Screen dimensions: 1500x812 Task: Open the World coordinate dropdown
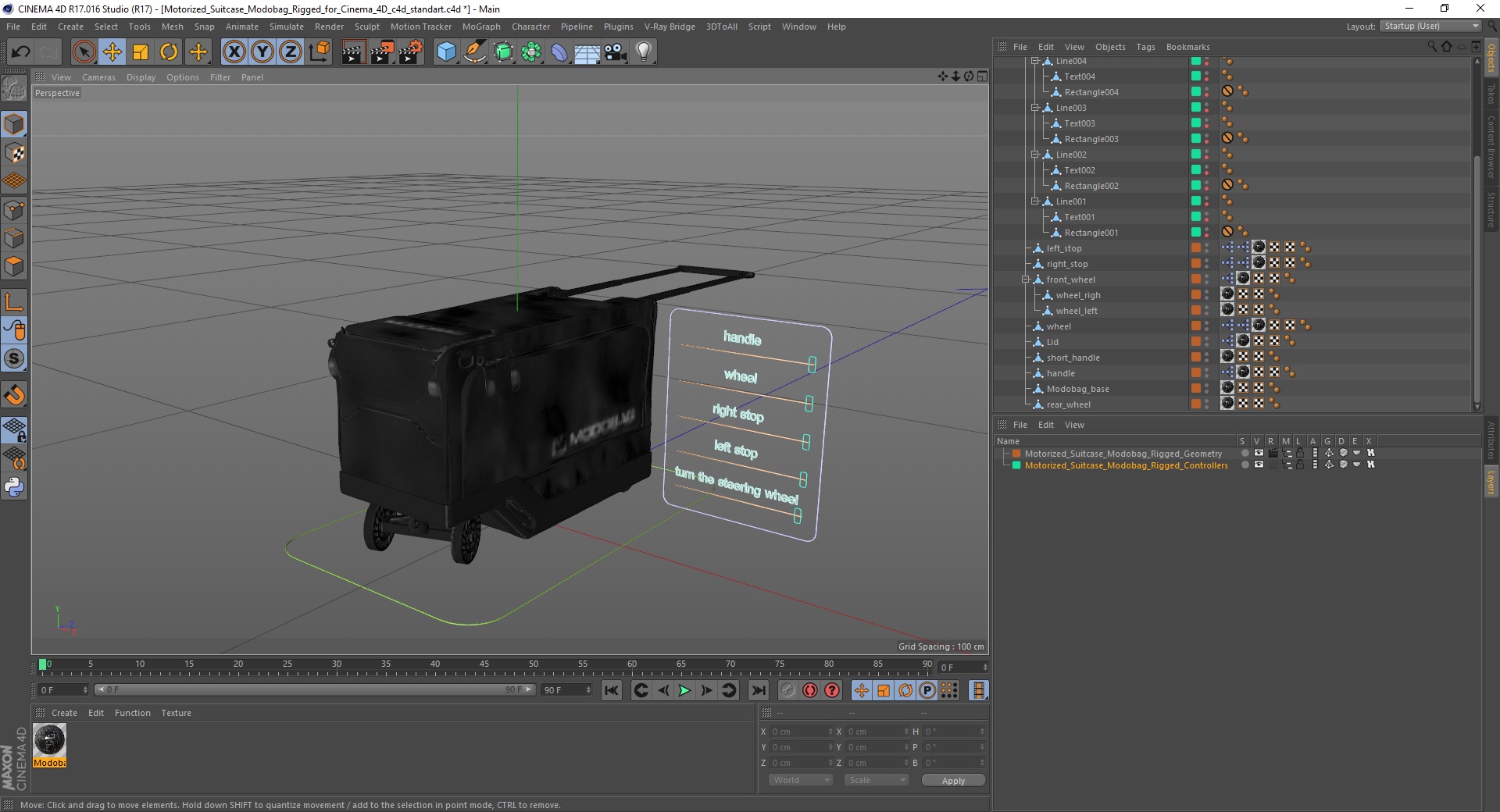801,780
